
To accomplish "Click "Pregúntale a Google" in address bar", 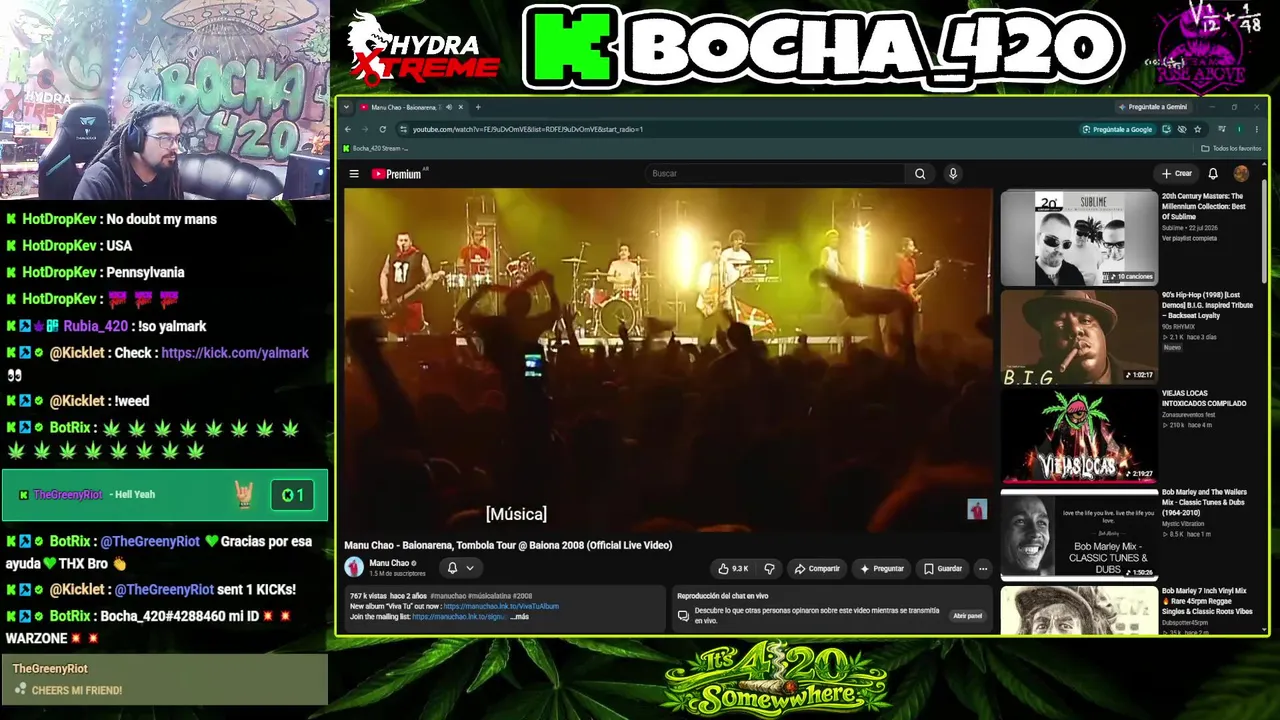I will 1117,129.
